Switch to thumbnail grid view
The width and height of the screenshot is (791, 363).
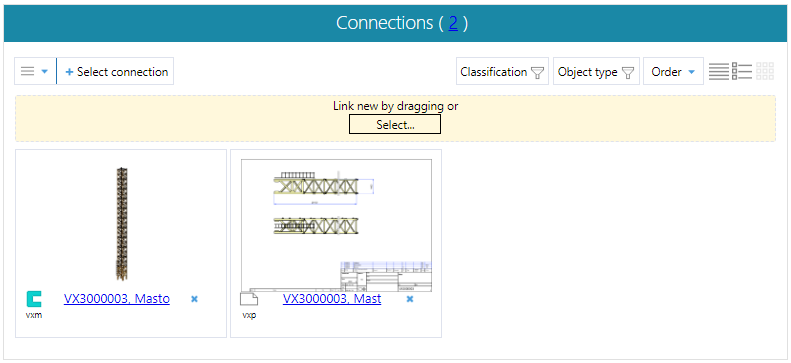pos(765,72)
